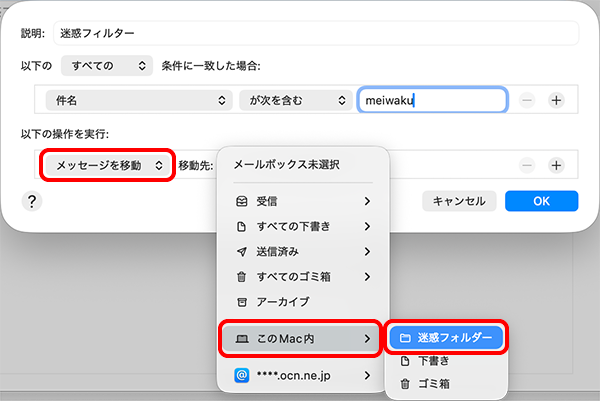The image size is (600, 401).
Task: Click the help question mark button
Action: point(32,201)
